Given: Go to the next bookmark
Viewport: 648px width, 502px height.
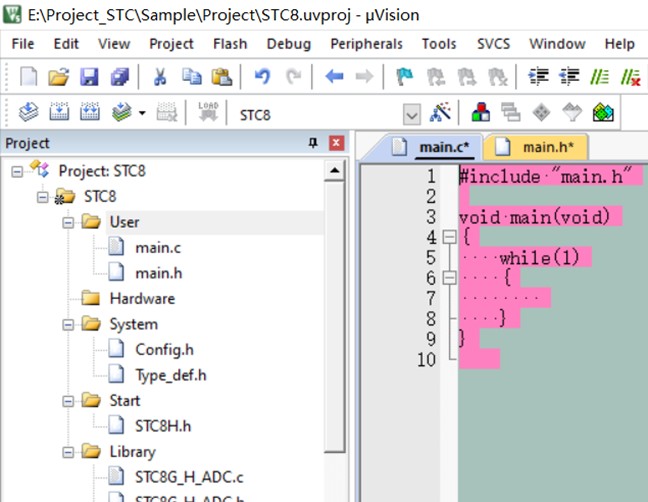Looking at the screenshot, I should (467, 76).
